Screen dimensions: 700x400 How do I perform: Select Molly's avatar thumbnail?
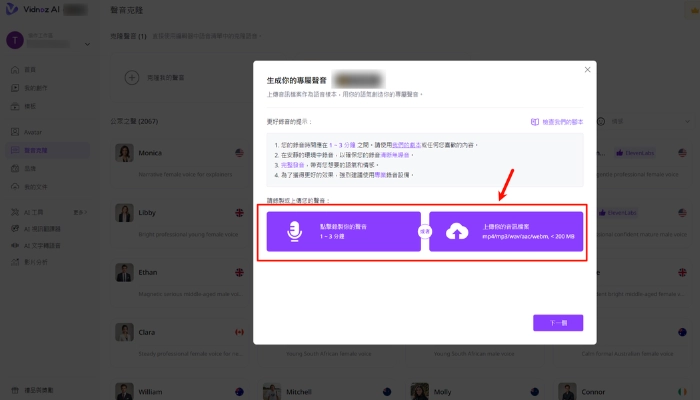coord(420,392)
